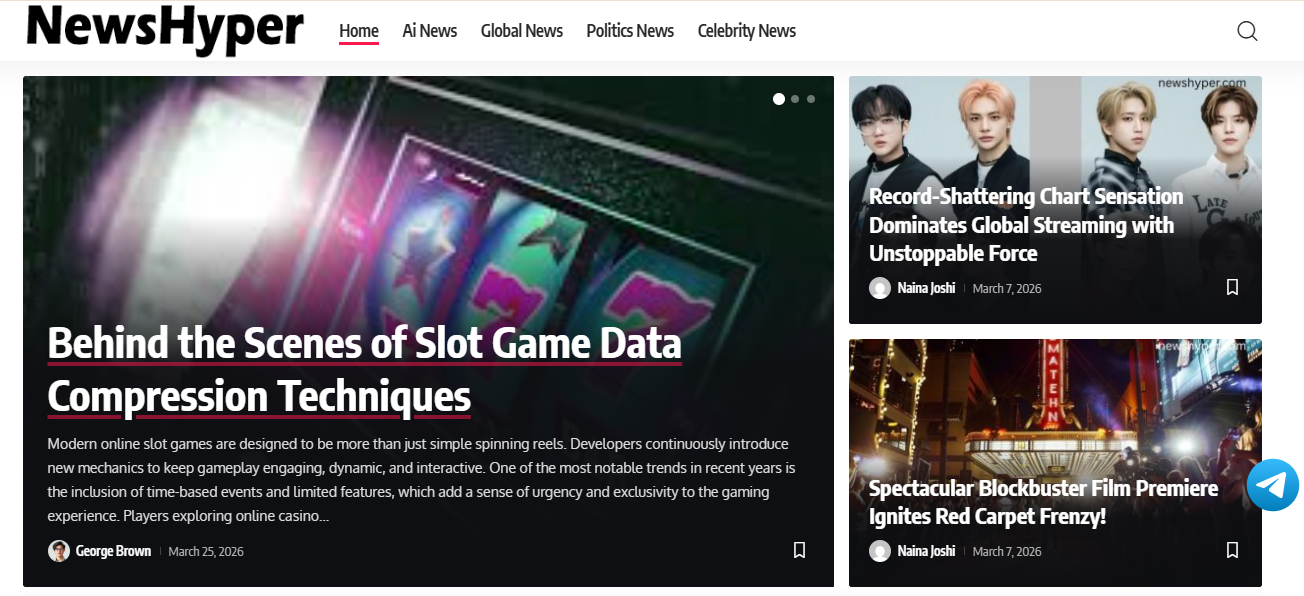Open Celebrity News menu item
Image resolution: width=1304 pixels, height=596 pixels.
[x=747, y=31]
